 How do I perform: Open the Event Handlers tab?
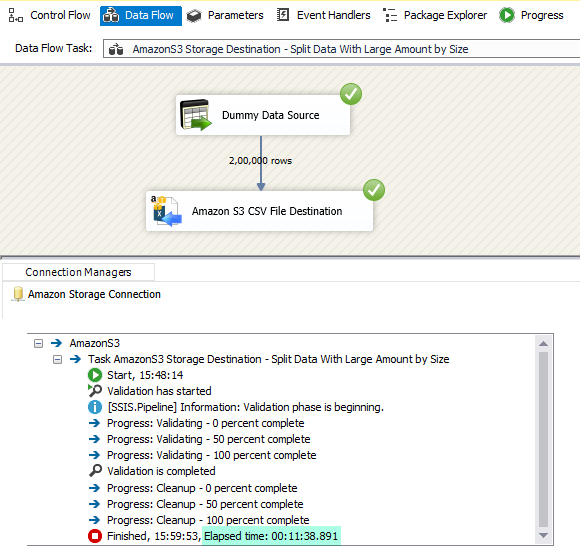pos(324,16)
